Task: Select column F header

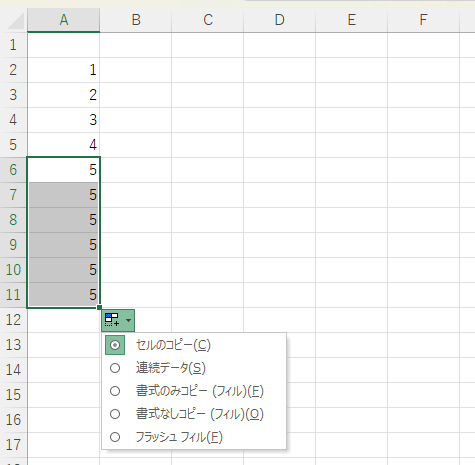Action: pyautogui.click(x=424, y=20)
